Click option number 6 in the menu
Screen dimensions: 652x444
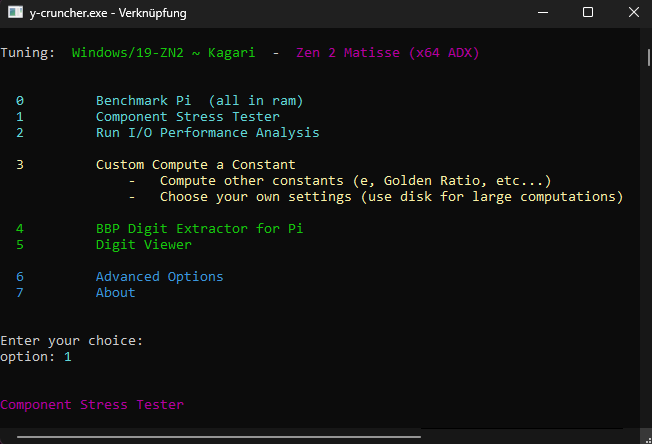[20, 276]
